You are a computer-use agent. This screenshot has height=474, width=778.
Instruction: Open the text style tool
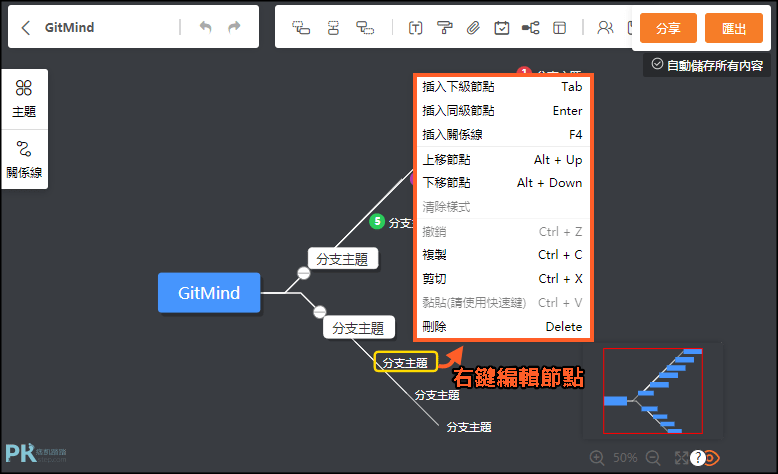point(415,28)
